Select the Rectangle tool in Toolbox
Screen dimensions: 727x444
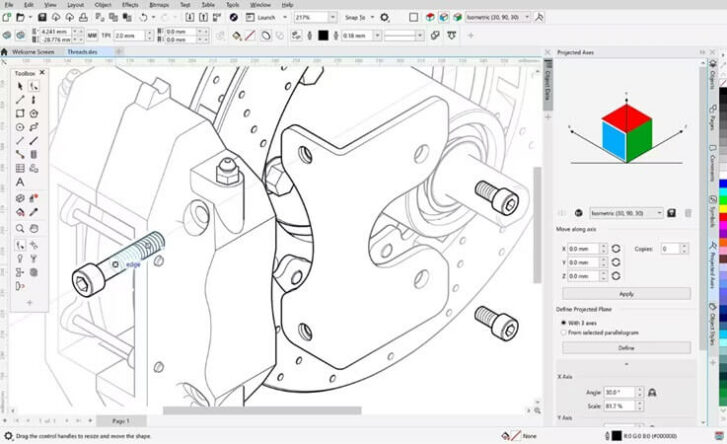click(20, 113)
